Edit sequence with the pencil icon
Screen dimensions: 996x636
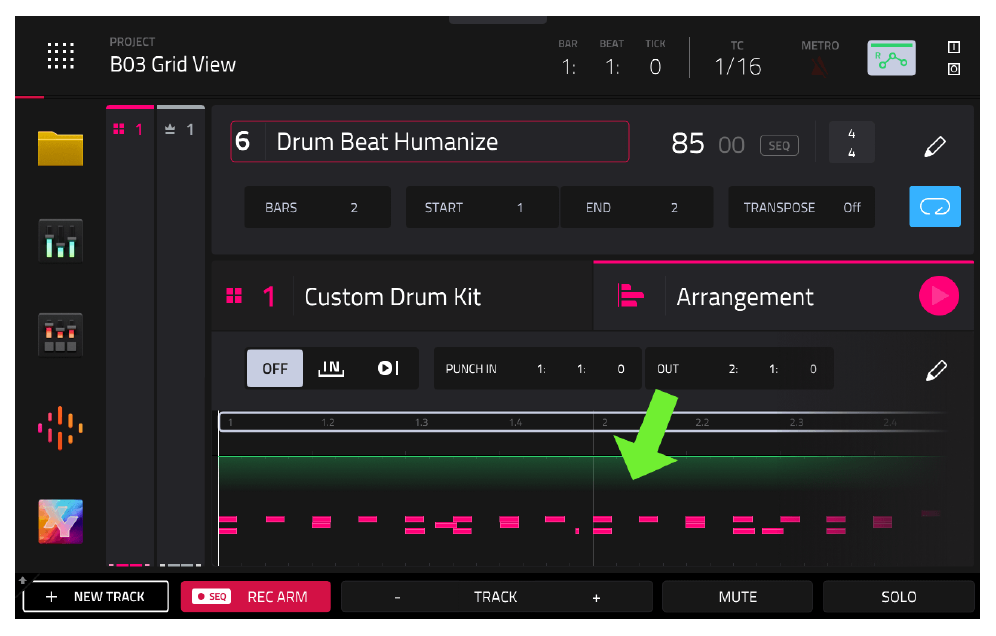[x=934, y=145]
